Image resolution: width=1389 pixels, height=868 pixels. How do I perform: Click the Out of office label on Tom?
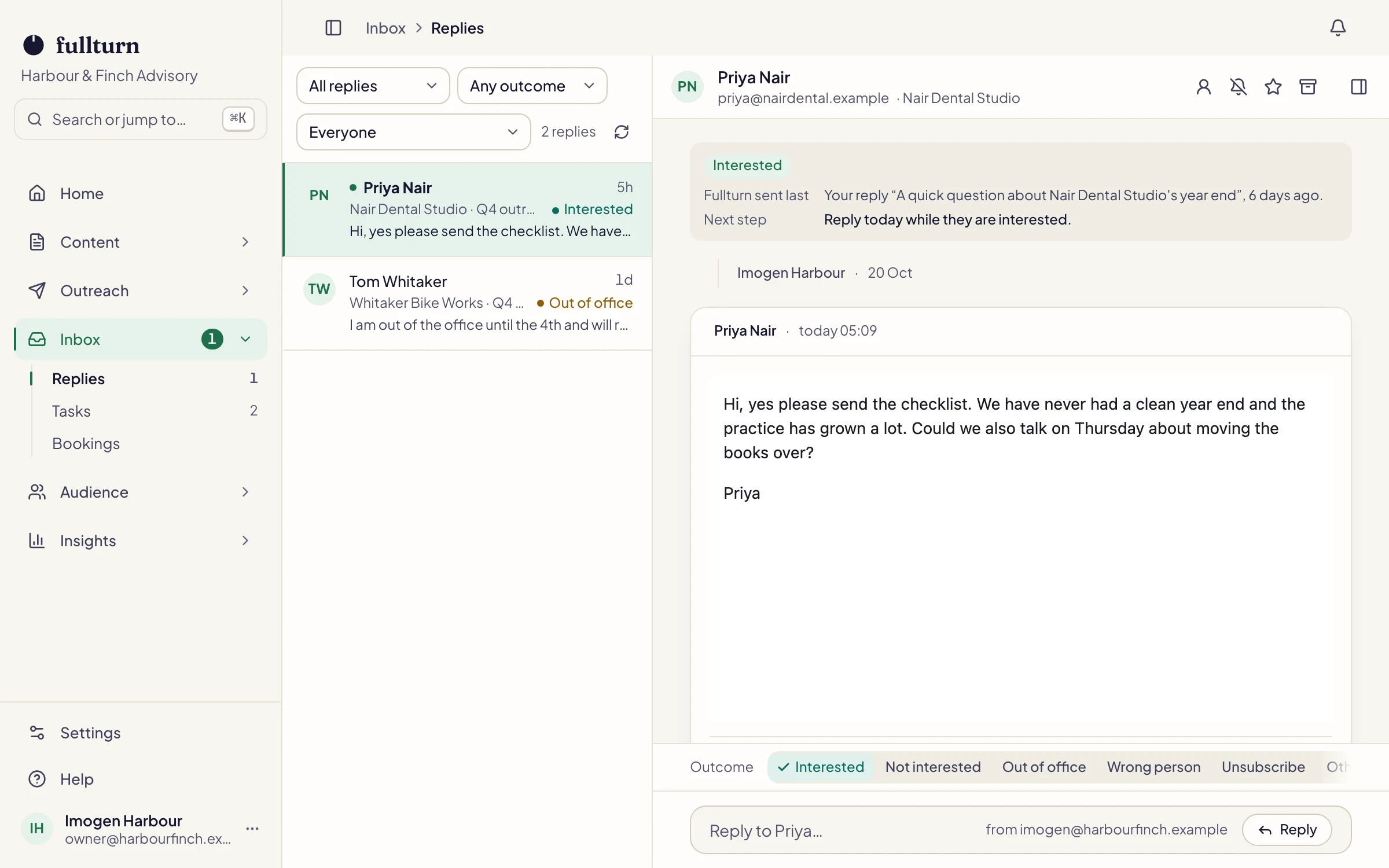[x=585, y=303]
